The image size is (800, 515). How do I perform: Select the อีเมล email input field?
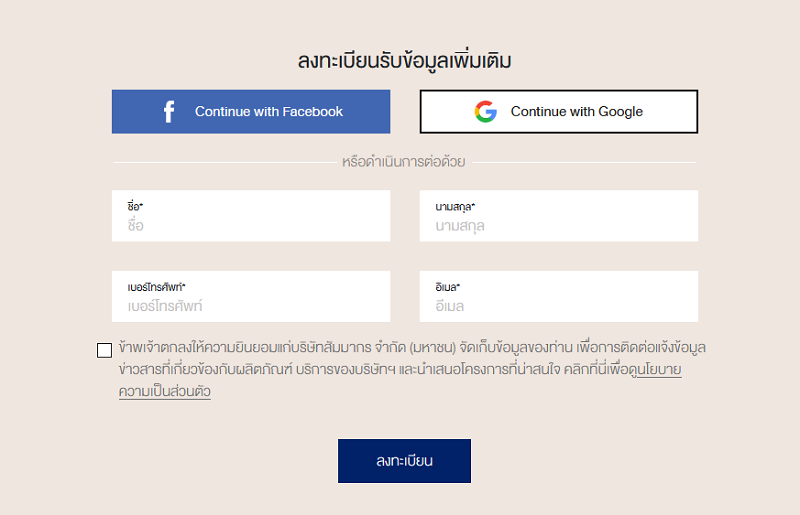pos(559,297)
